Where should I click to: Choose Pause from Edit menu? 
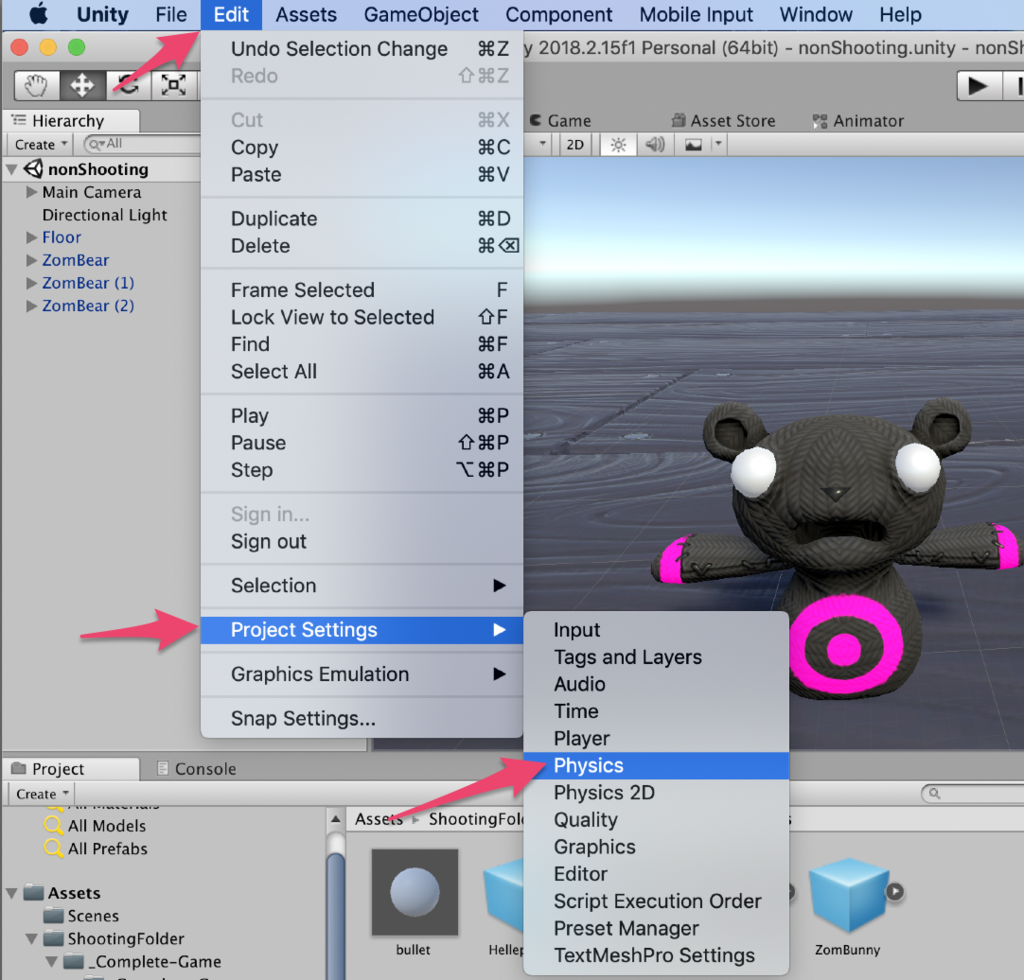pos(362,443)
